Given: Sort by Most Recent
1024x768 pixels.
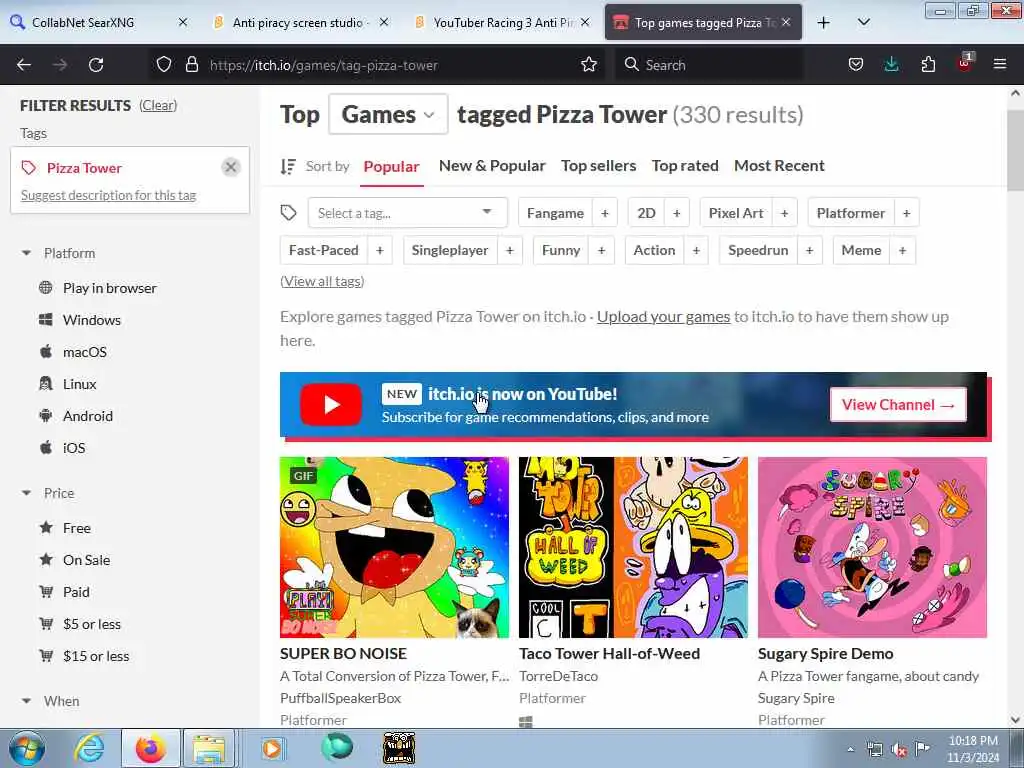Looking at the screenshot, I should (779, 166).
